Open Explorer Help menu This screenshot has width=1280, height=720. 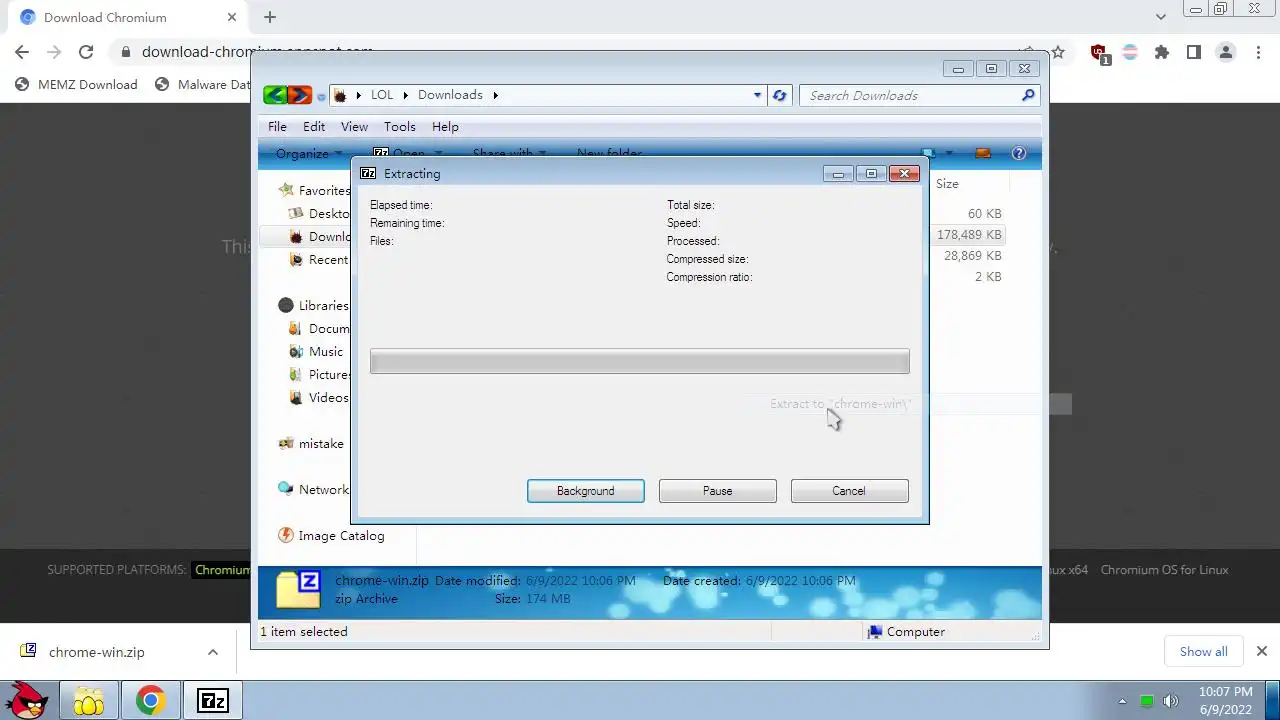[x=445, y=127]
